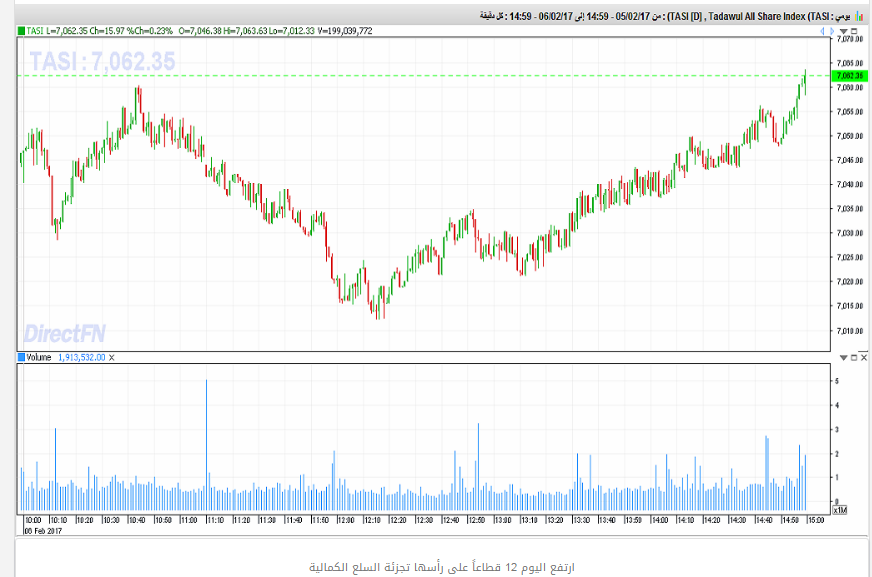Click the 06 Feb 2017 date label
The image size is (872, 577).
pyautogui.click(x=43, y=531)
